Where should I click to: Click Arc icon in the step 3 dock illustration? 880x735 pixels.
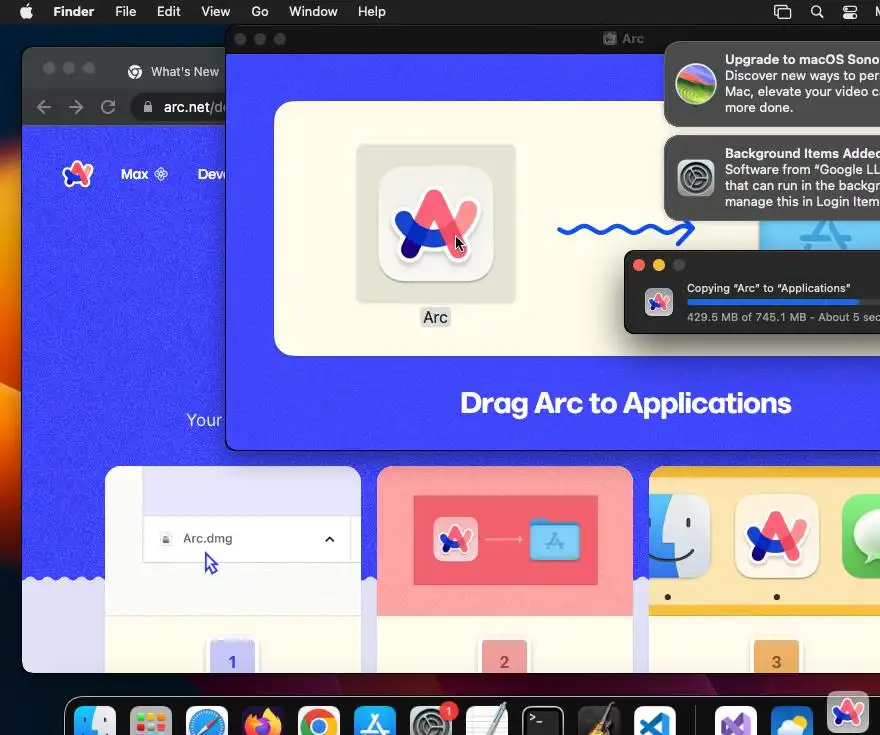tap(777, 536)
